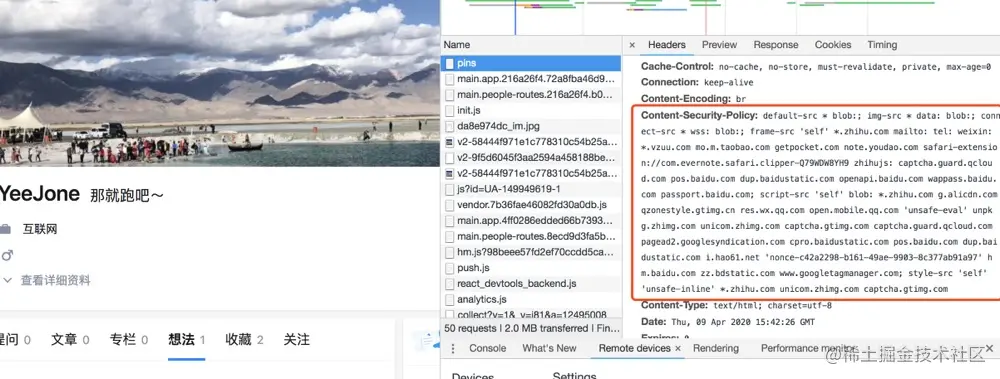Screen dimensions: 1000x379
Task: Select main.people-routes.8ecd9d3fa5b request row
Action: click(531, 237)
